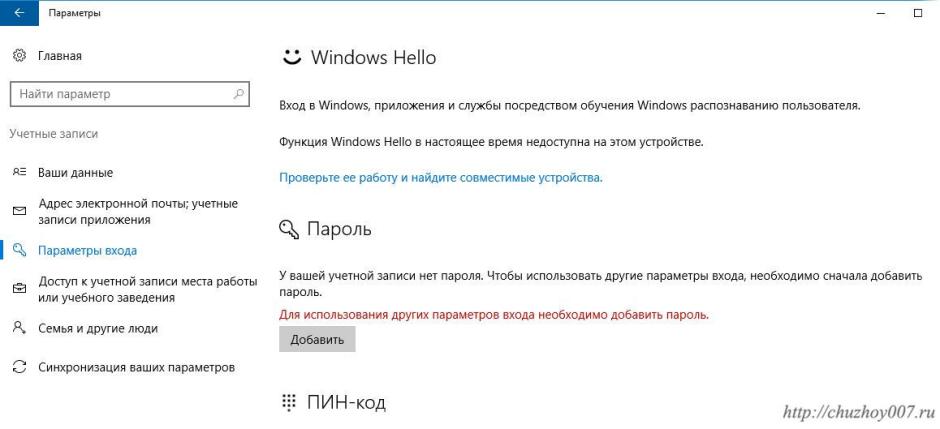
Task: Click the Параметры входа key icon
Action: [18, 250]
